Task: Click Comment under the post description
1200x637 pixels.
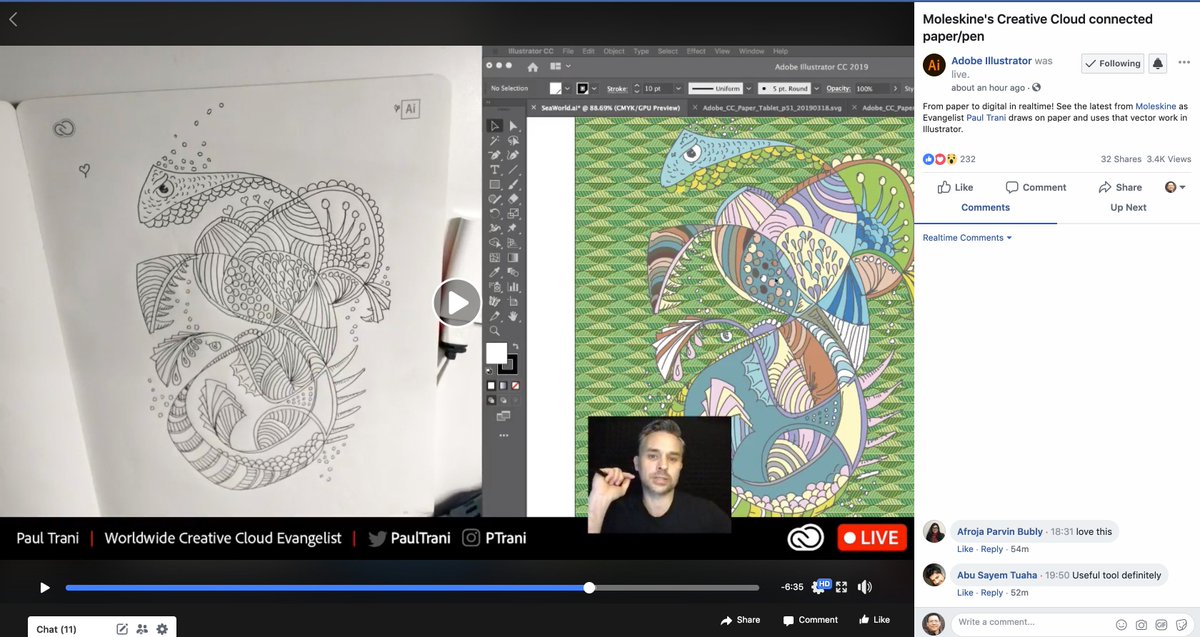Action: click(1035, 187)
